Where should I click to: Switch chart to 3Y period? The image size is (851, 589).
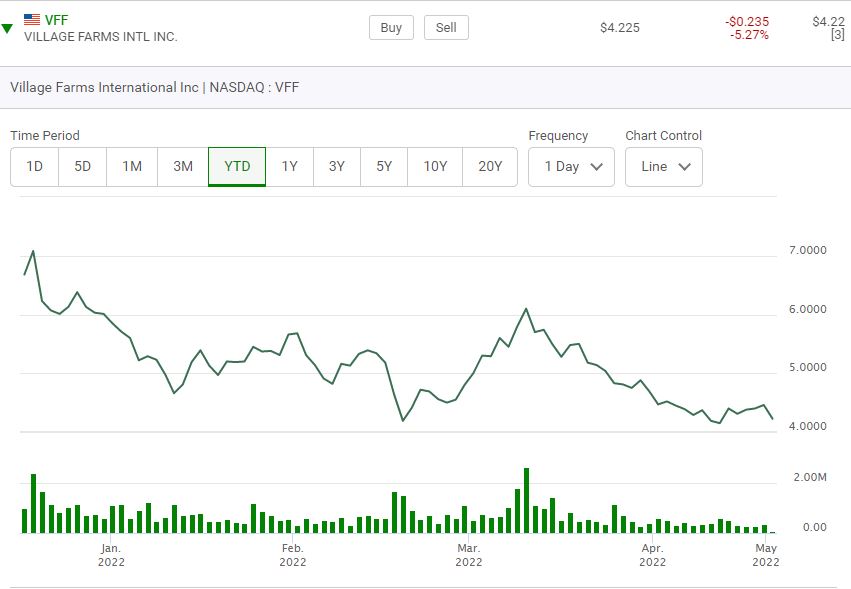coord(337,167)
